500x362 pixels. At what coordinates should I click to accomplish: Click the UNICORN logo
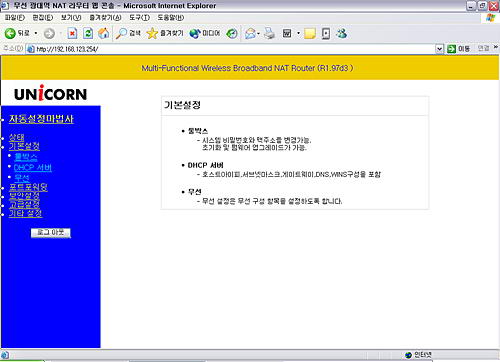coord(51,93)
